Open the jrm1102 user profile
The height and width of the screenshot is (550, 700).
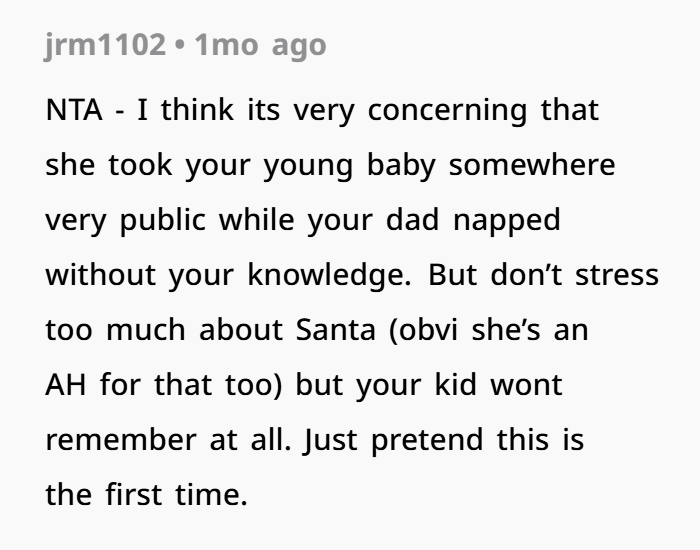point(103,46)
